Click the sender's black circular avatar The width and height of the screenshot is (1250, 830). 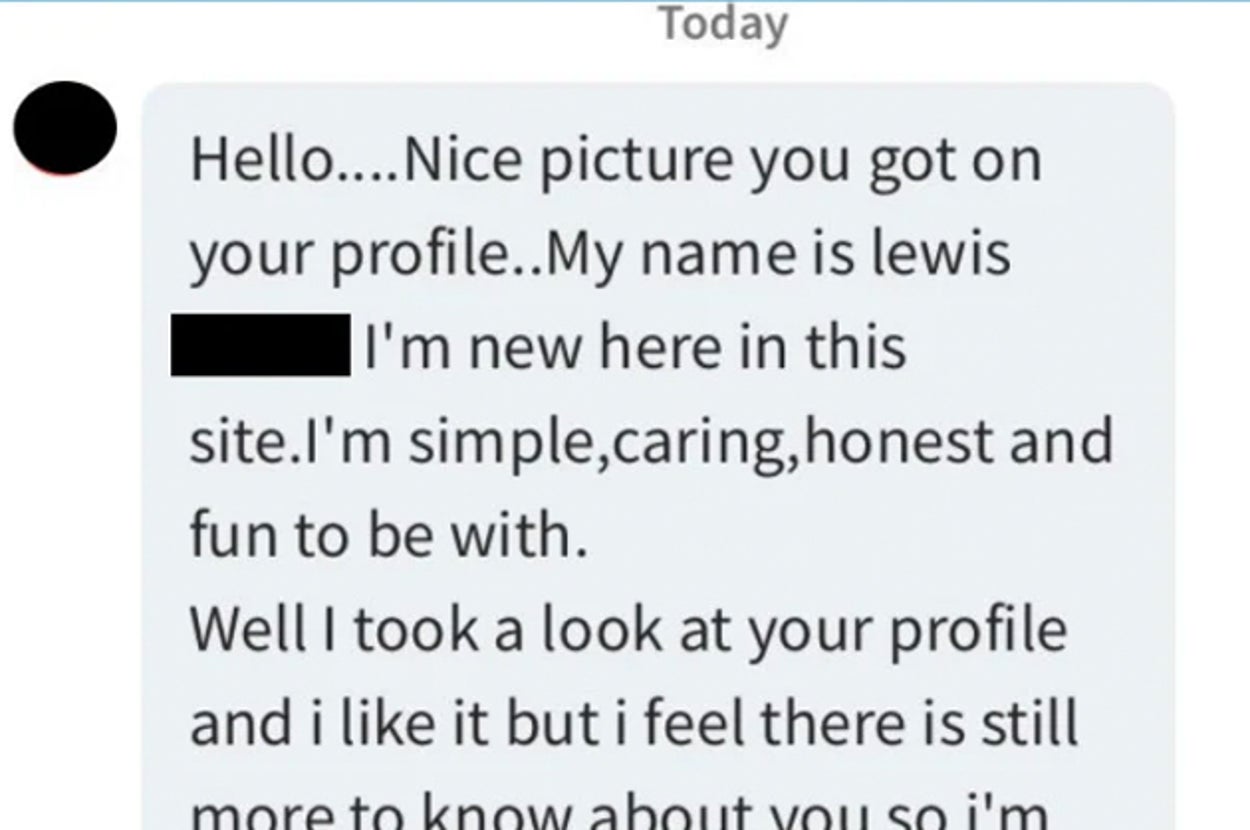tap(65, 128)
